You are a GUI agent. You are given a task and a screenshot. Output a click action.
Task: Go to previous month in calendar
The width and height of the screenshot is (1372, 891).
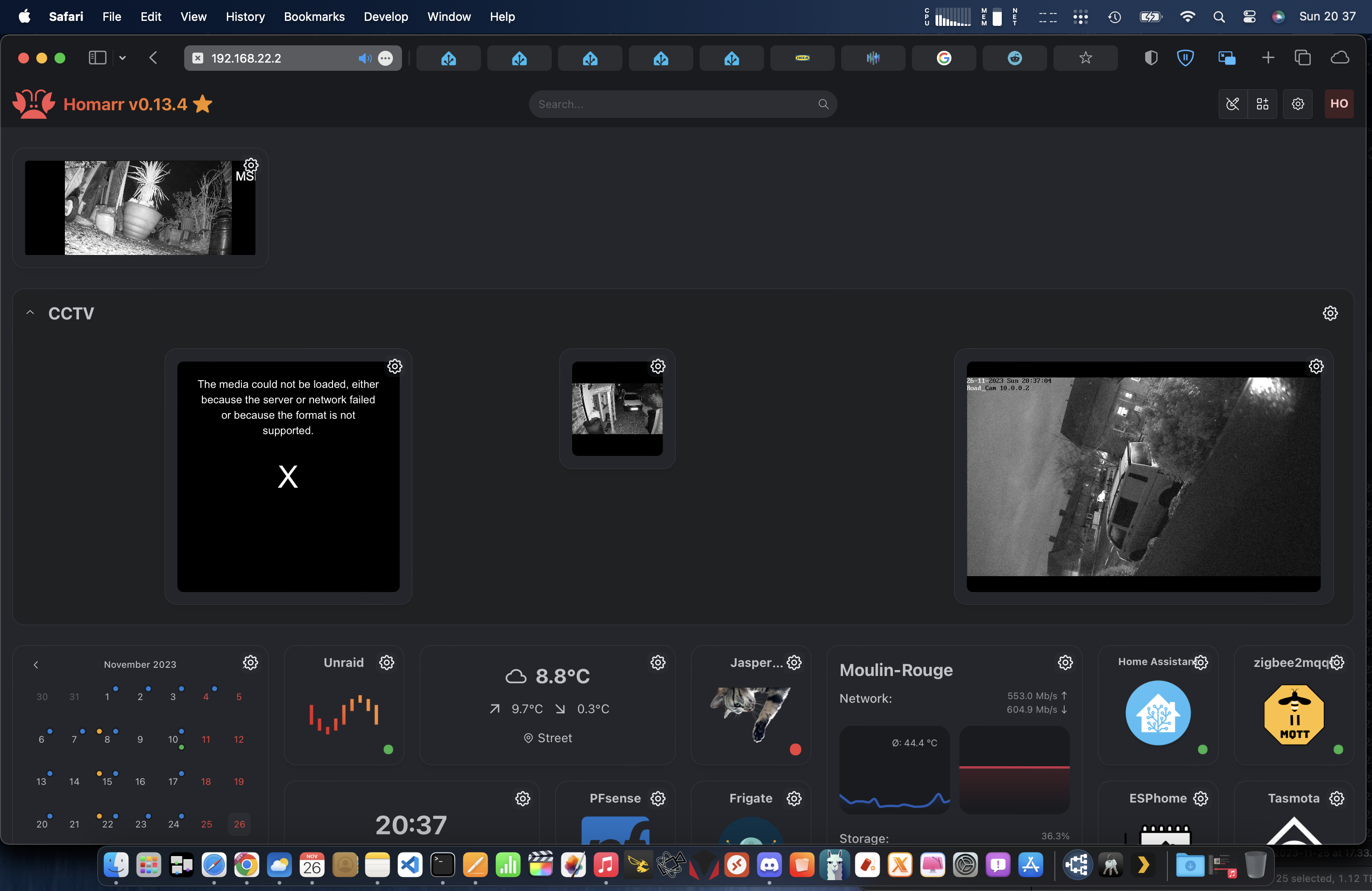click(36, 665)
